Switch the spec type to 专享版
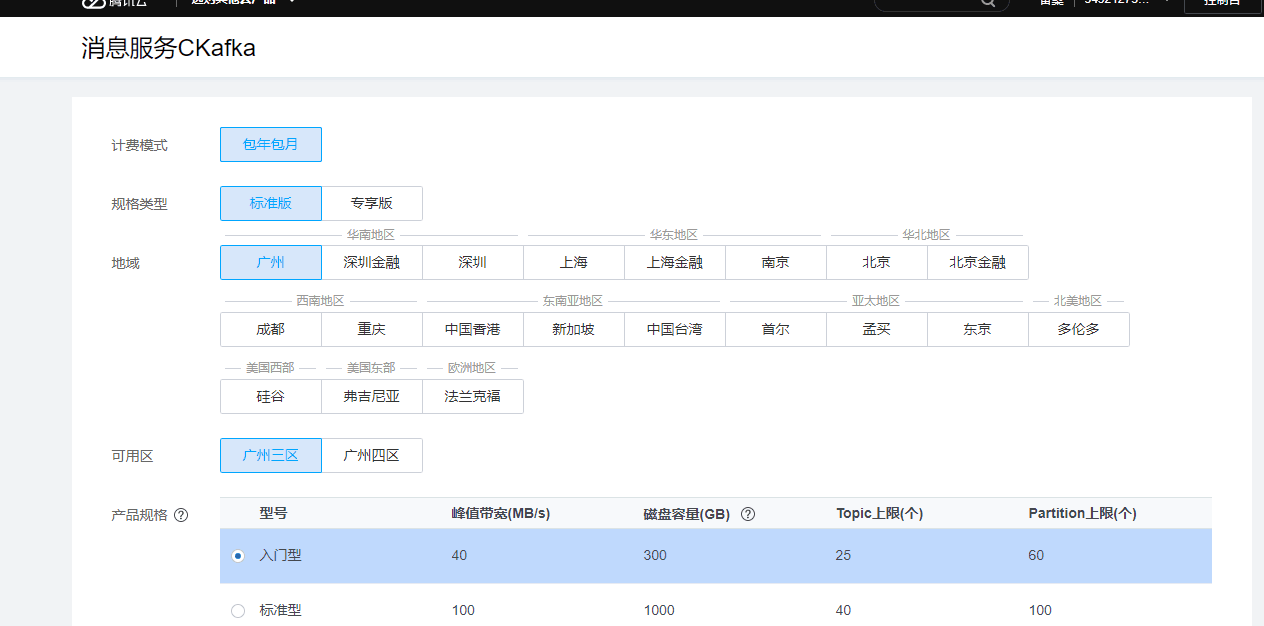Image resolution: width=1264 pixels, height=626 pixels. point(372,203)
